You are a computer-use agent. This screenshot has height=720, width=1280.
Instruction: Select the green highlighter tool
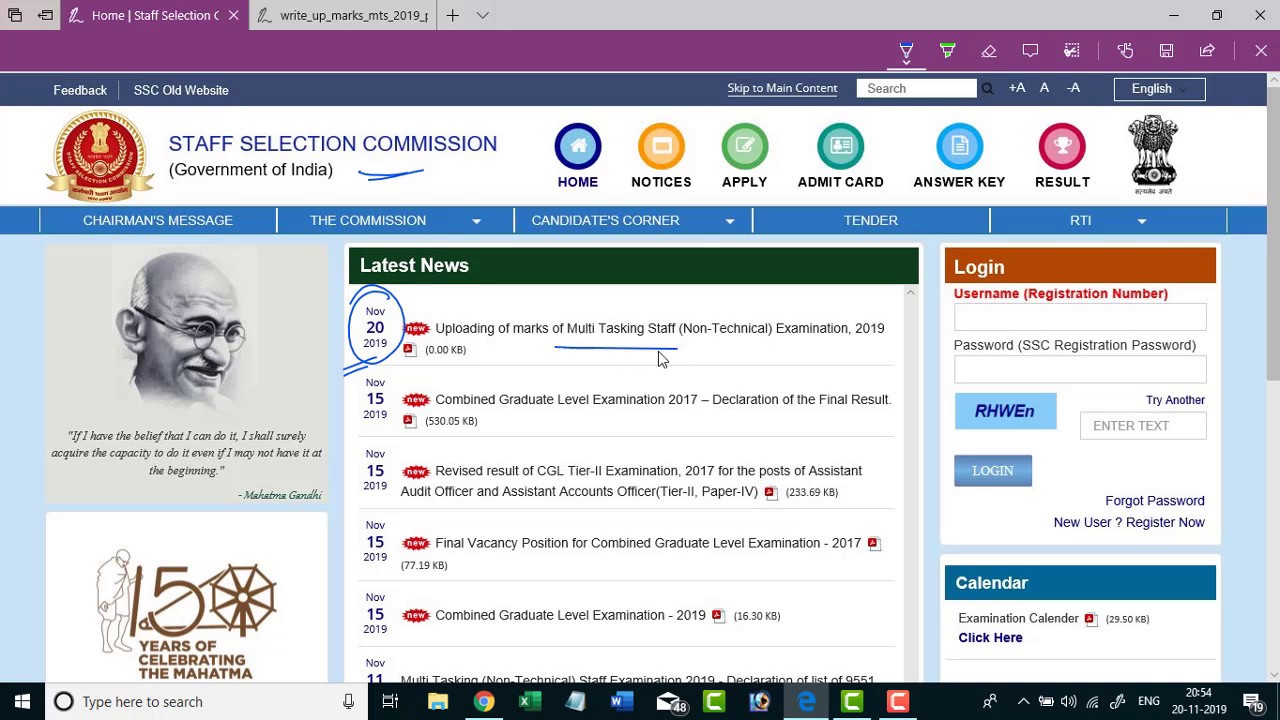click(947, 51)
